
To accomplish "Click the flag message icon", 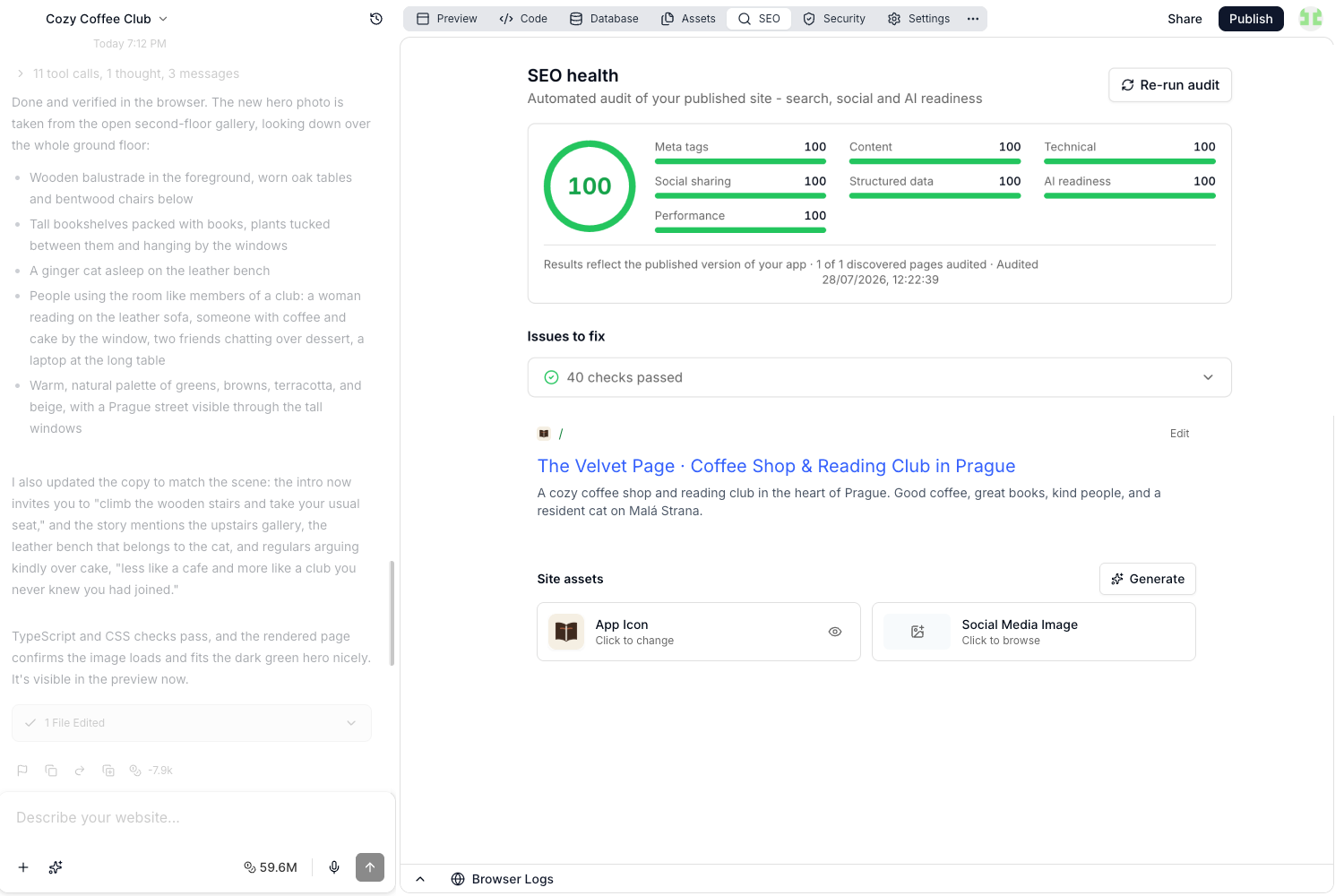I will pyautogui.click(x=22, y=771).
